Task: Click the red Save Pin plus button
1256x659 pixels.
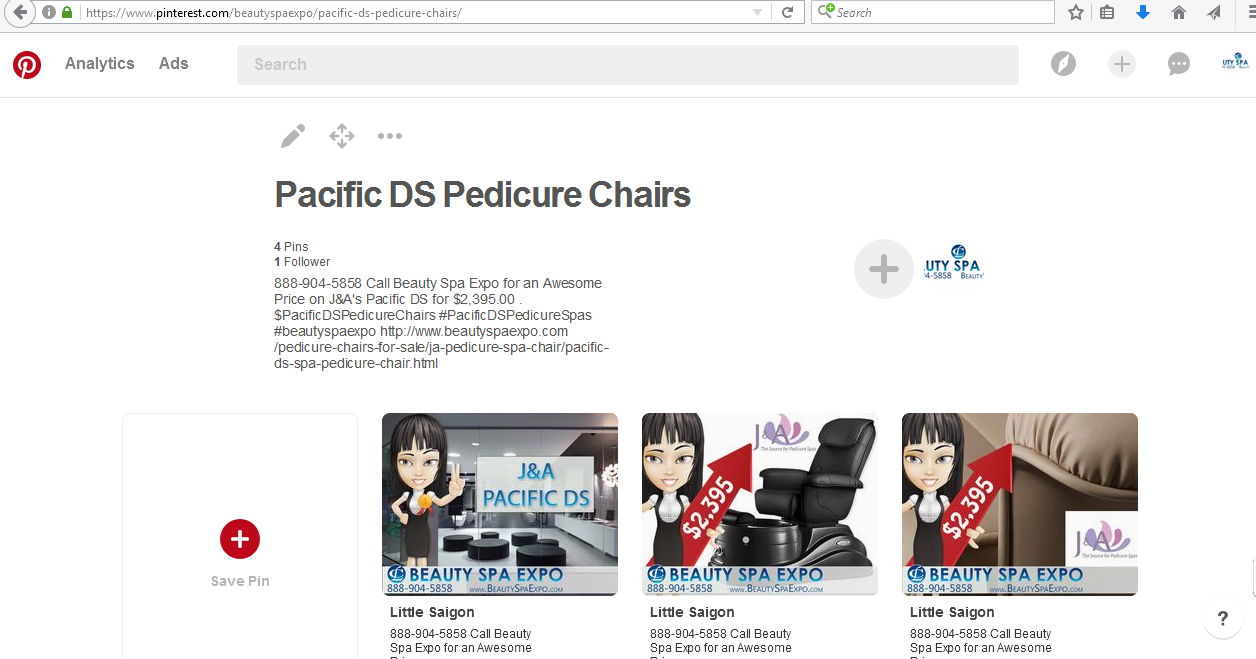Action: coord(240,539)
